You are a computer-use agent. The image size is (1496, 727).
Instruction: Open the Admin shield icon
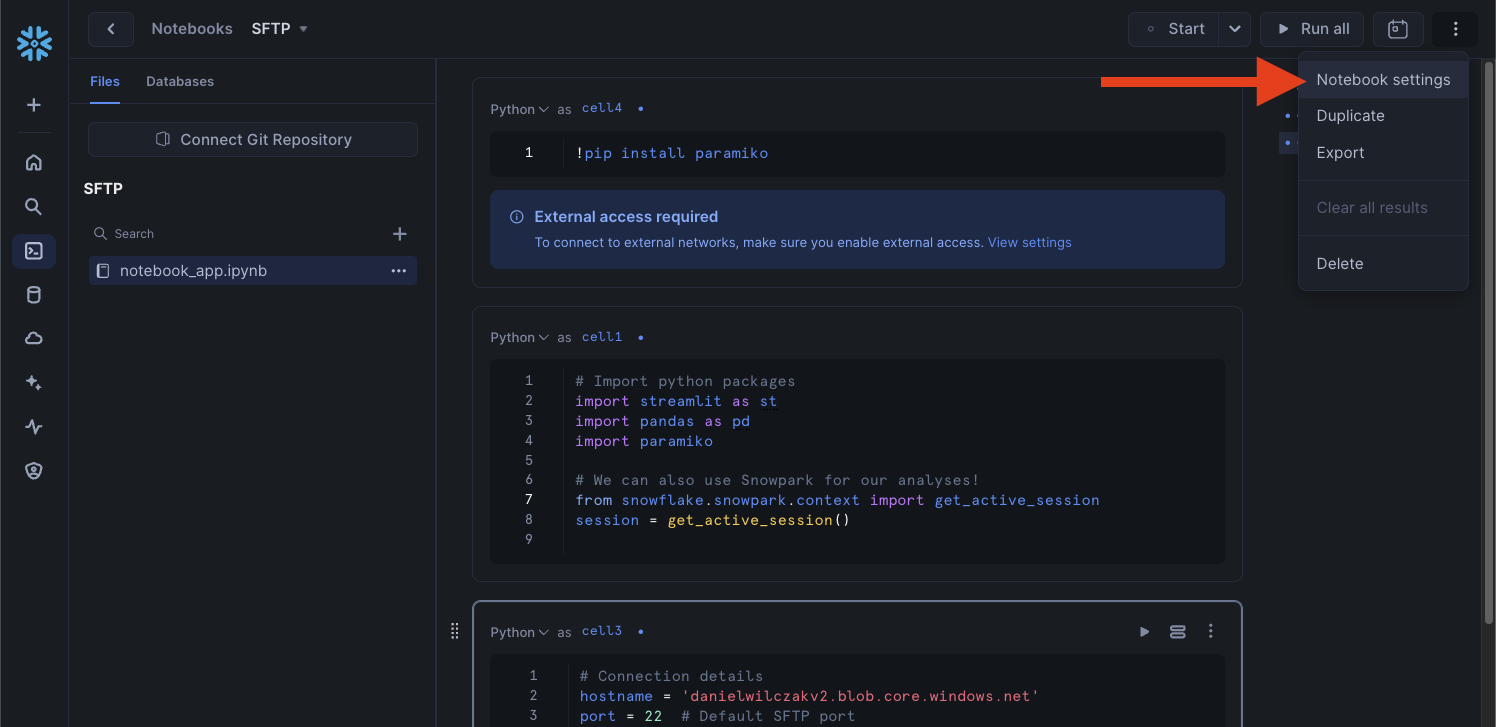34,471
